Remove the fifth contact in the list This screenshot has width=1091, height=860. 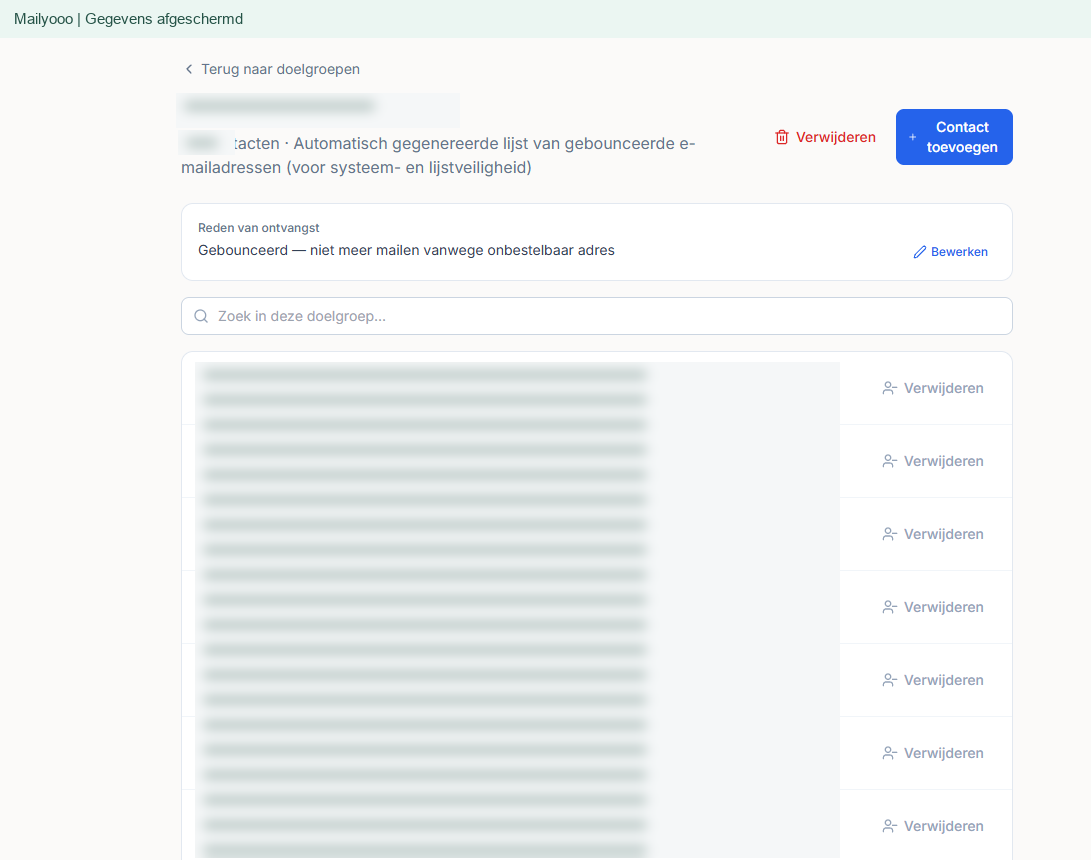933,680
